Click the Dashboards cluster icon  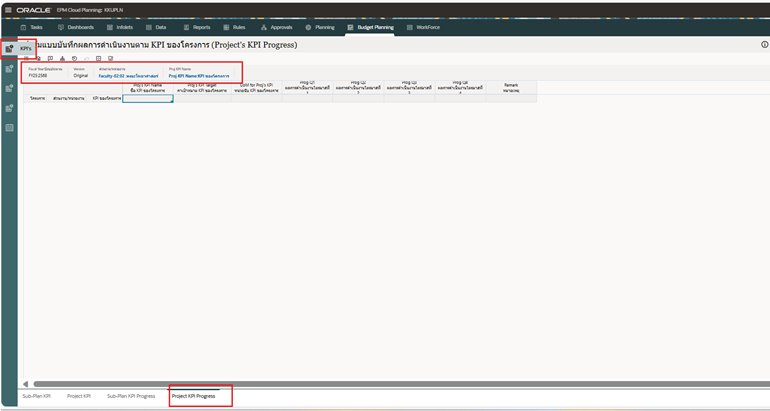[61, 27]
